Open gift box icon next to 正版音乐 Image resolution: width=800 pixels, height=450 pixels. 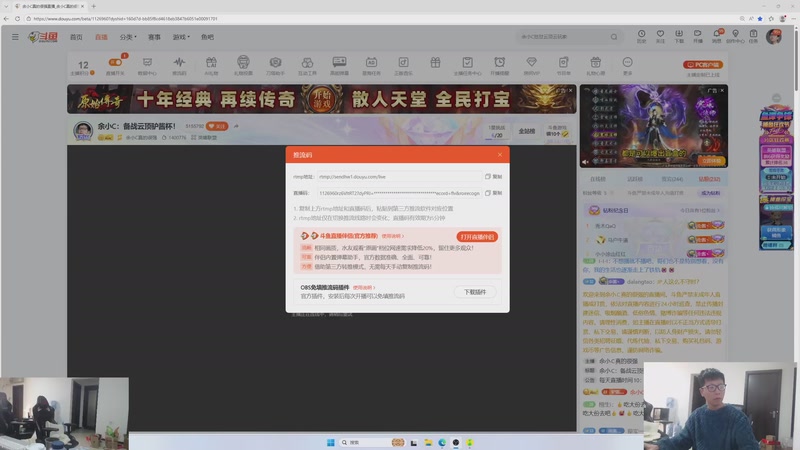point(435,63)
